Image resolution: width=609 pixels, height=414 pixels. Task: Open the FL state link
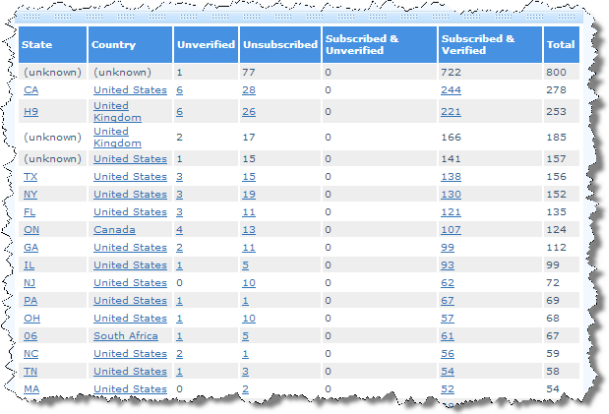click(30, 212)
